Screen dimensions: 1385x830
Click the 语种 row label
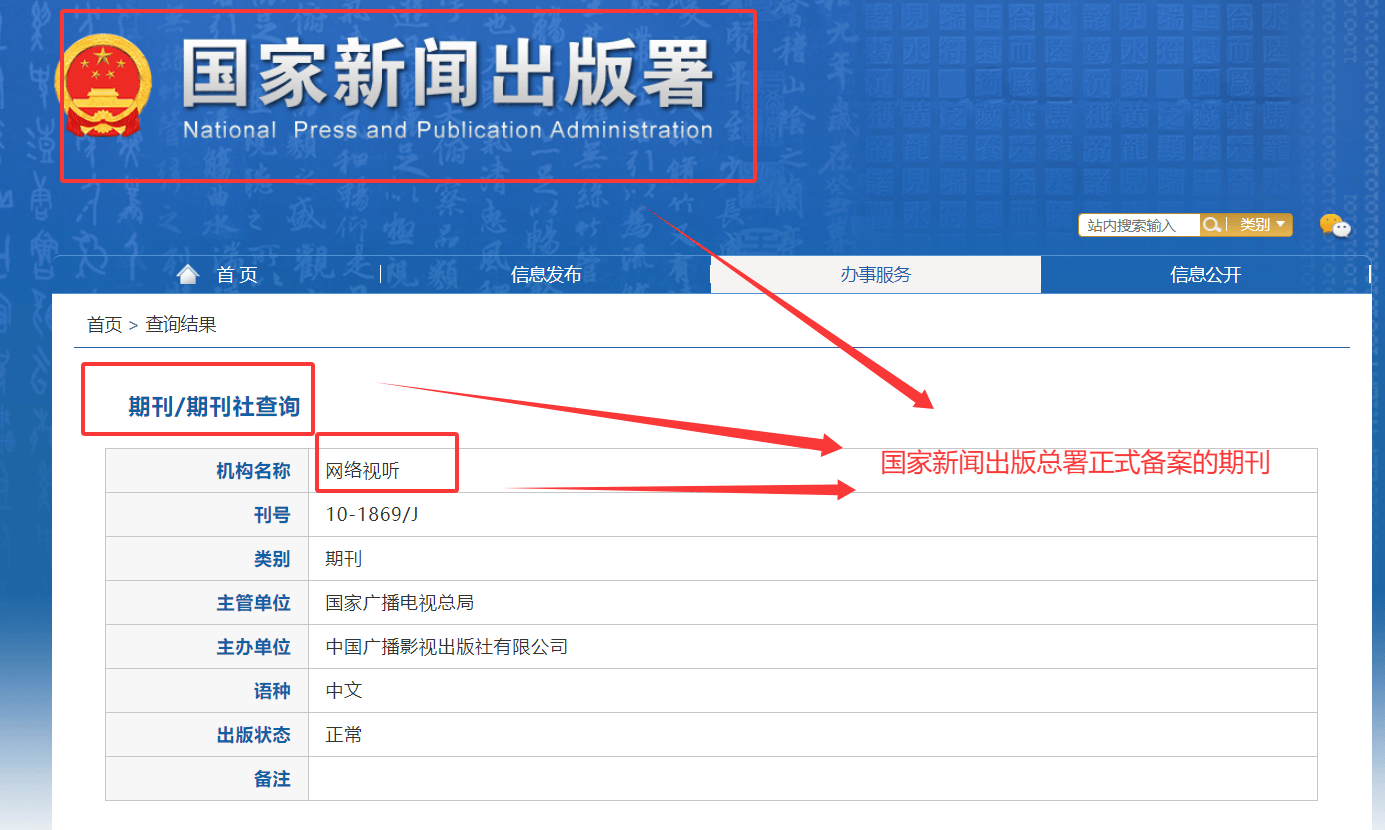[x=272, y=691]
